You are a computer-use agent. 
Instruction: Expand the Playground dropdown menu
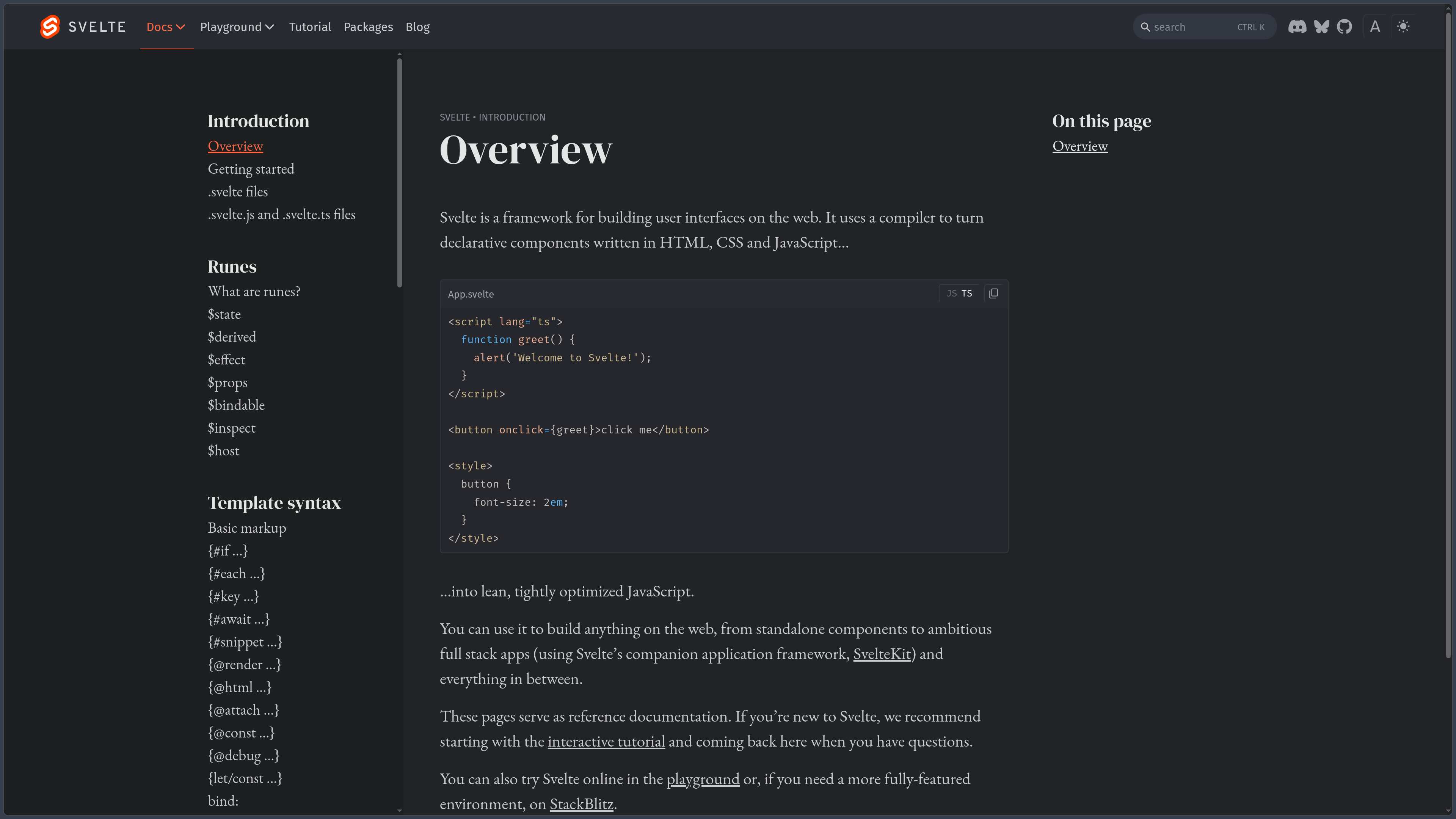(237, 27)
